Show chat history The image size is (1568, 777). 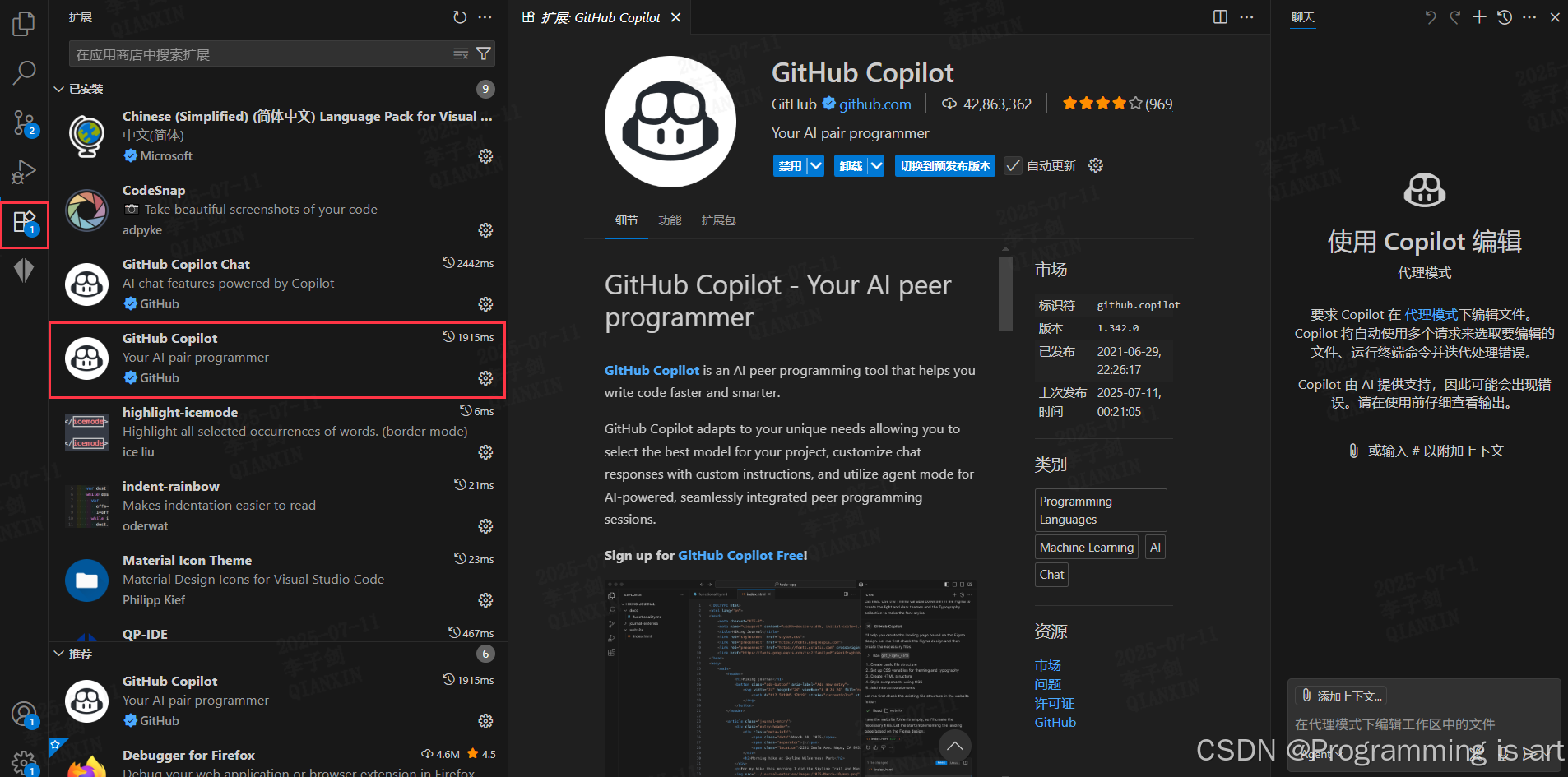(x=1505, y=17)
